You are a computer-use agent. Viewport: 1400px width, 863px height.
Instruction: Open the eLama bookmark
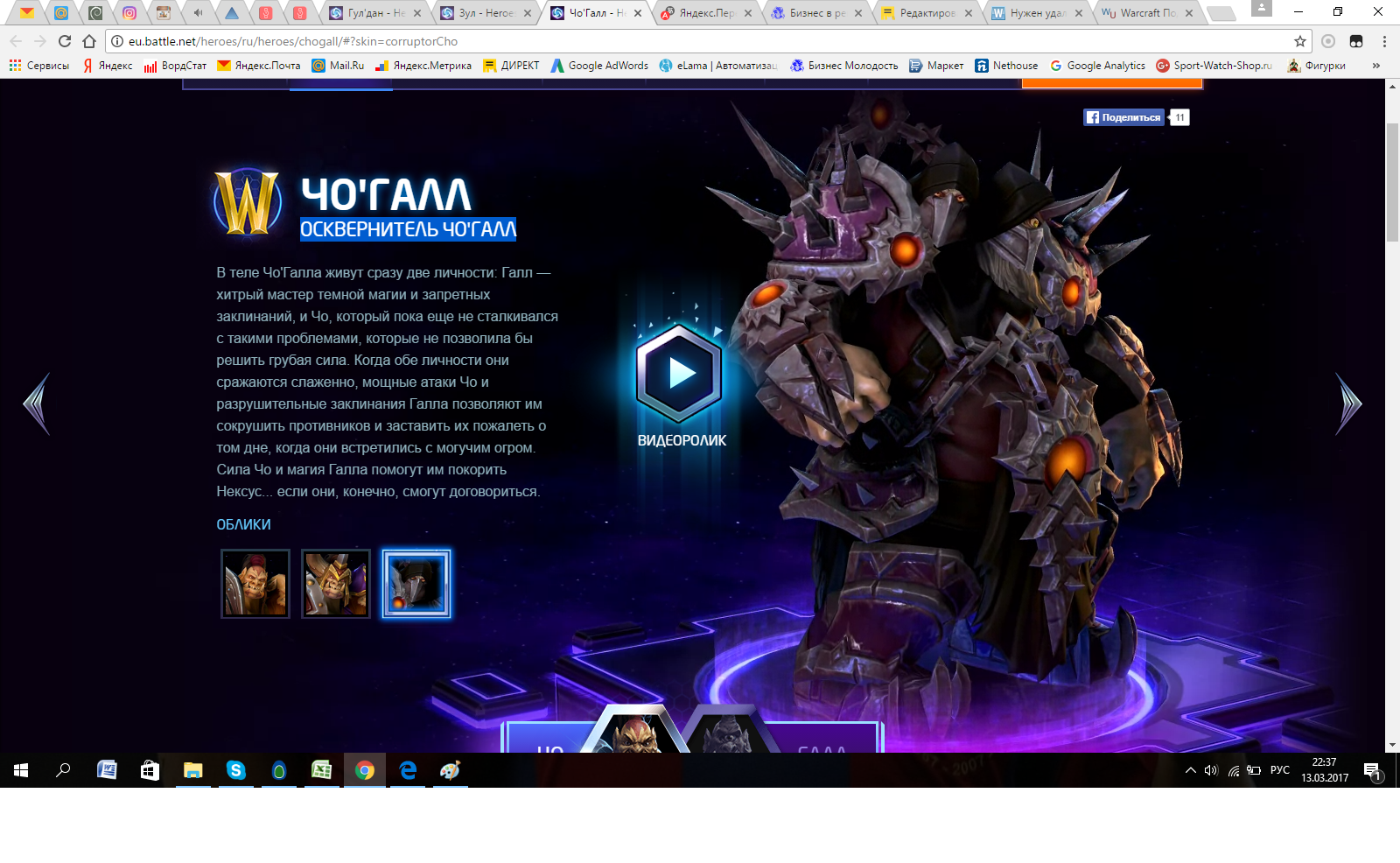point(718,66)
